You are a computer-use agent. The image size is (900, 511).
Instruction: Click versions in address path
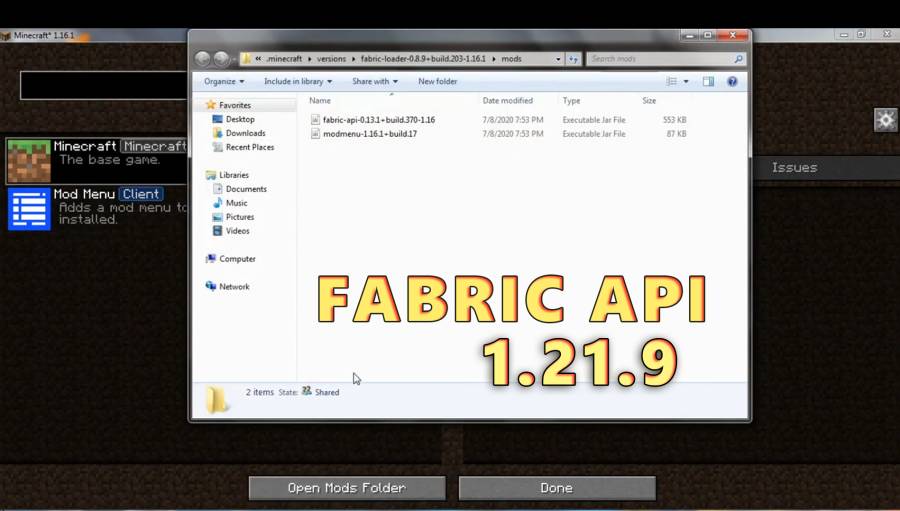point(331,59)
